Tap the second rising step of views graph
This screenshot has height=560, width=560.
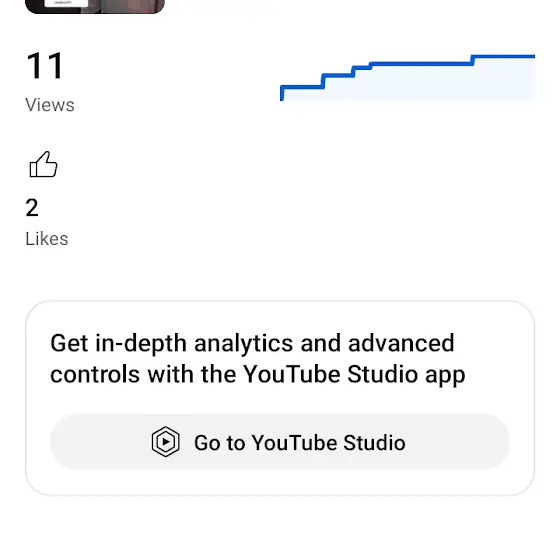click(x=338, y=75)
